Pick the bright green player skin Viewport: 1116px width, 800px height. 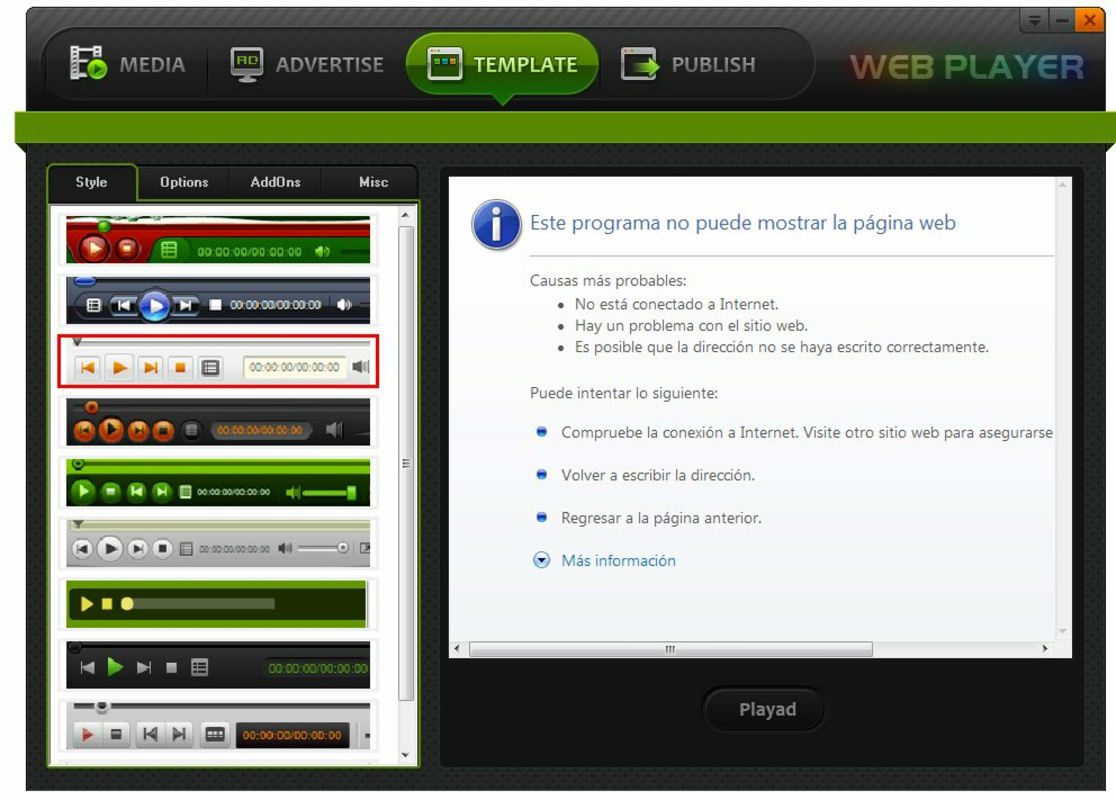[x=218, y=483]
